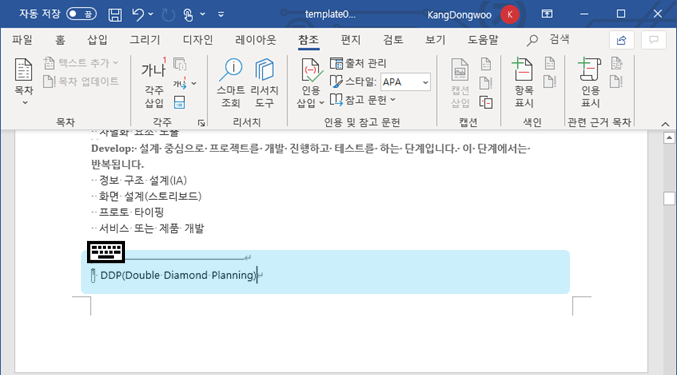Viewport: 677px width, 375px height.
Task: Customize Quick Access Toolbar dropdown
Action: click(x=221, y=15)
